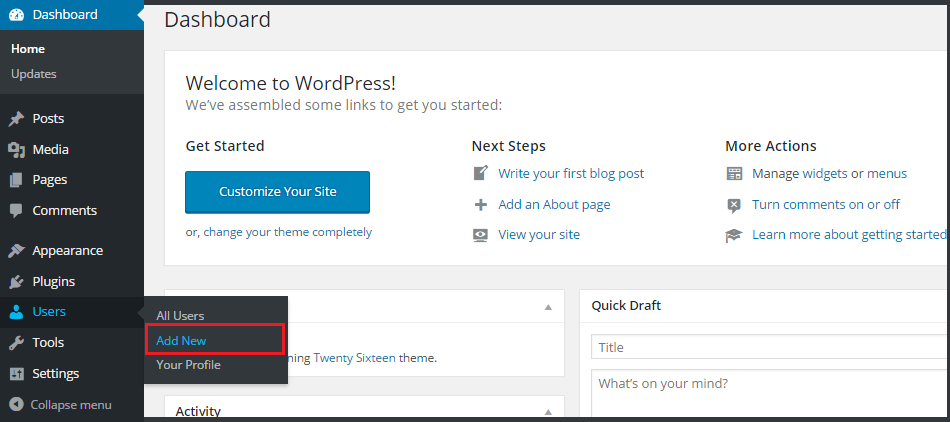Image resolution: width=950 pixels, height=422 pixels.
Task: Click the Settings sliders icon
Action: [x=16, y=374]
